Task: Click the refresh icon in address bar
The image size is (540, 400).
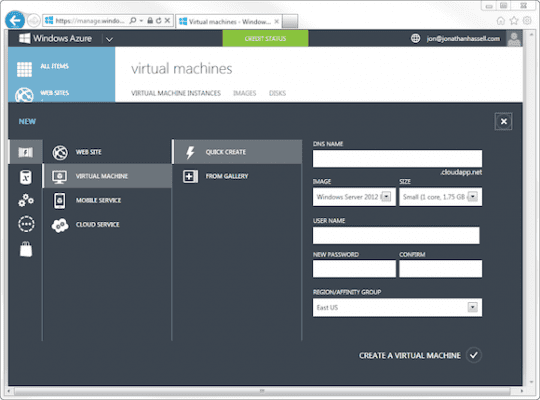Action: click(x=158, y=21)
